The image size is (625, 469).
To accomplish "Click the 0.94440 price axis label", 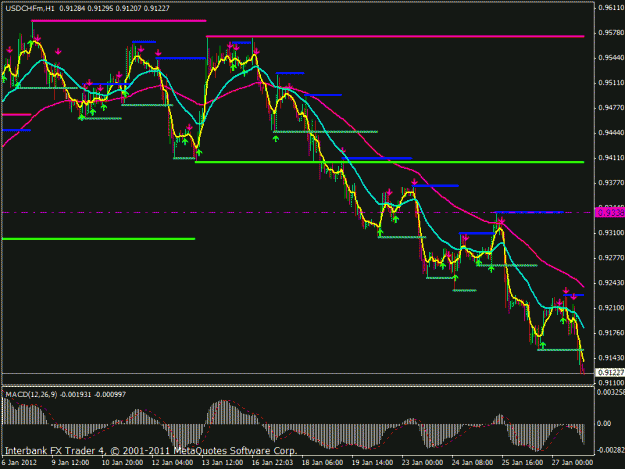I will 611,133.
